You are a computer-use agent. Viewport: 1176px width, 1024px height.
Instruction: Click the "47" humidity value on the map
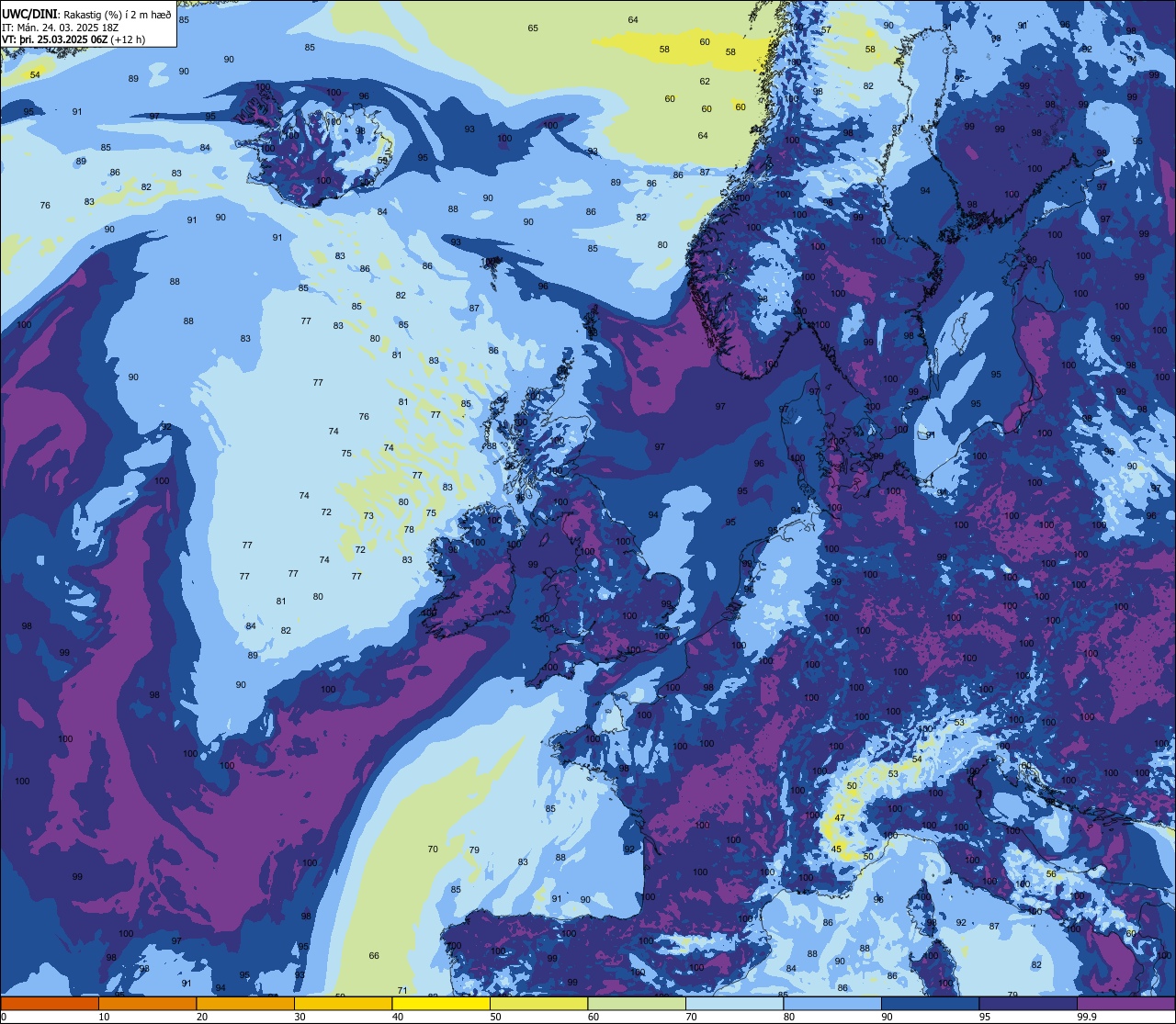coord(840,817)
